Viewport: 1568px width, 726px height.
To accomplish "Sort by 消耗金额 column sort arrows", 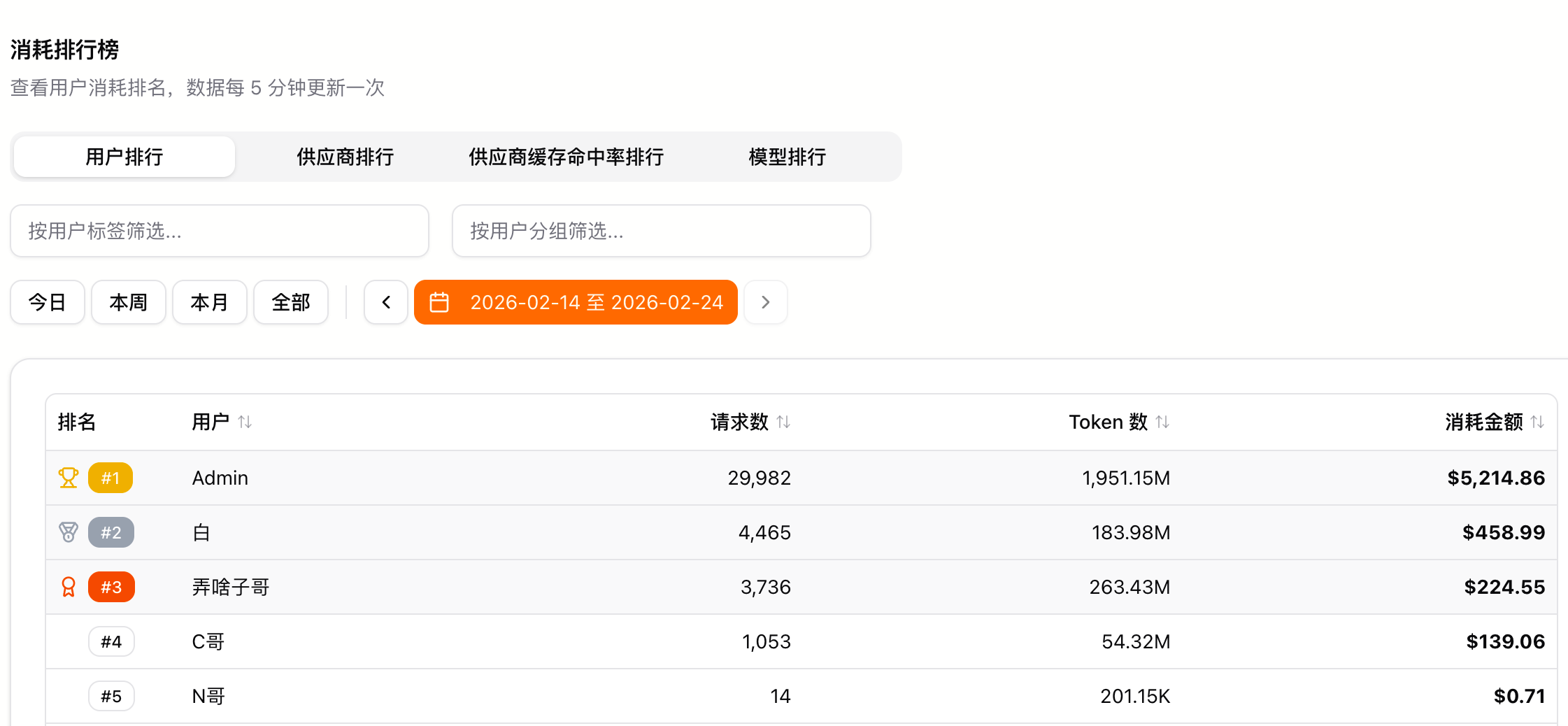I will [x=1537, y=422].
